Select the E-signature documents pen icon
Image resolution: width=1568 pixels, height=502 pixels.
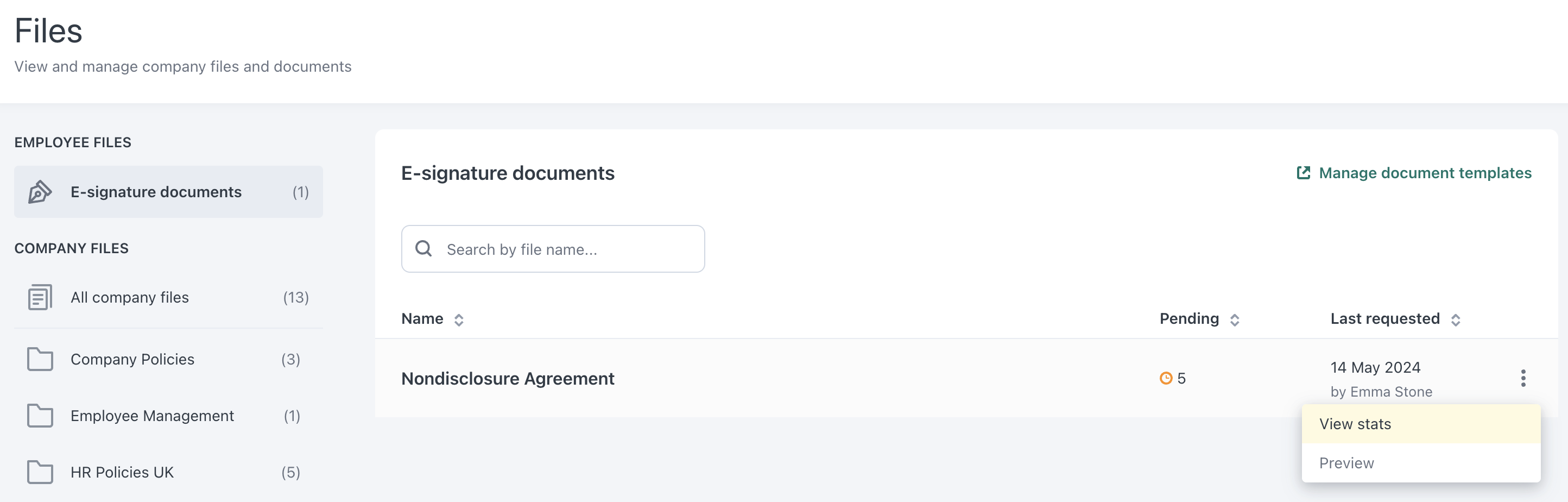point(39,191)
